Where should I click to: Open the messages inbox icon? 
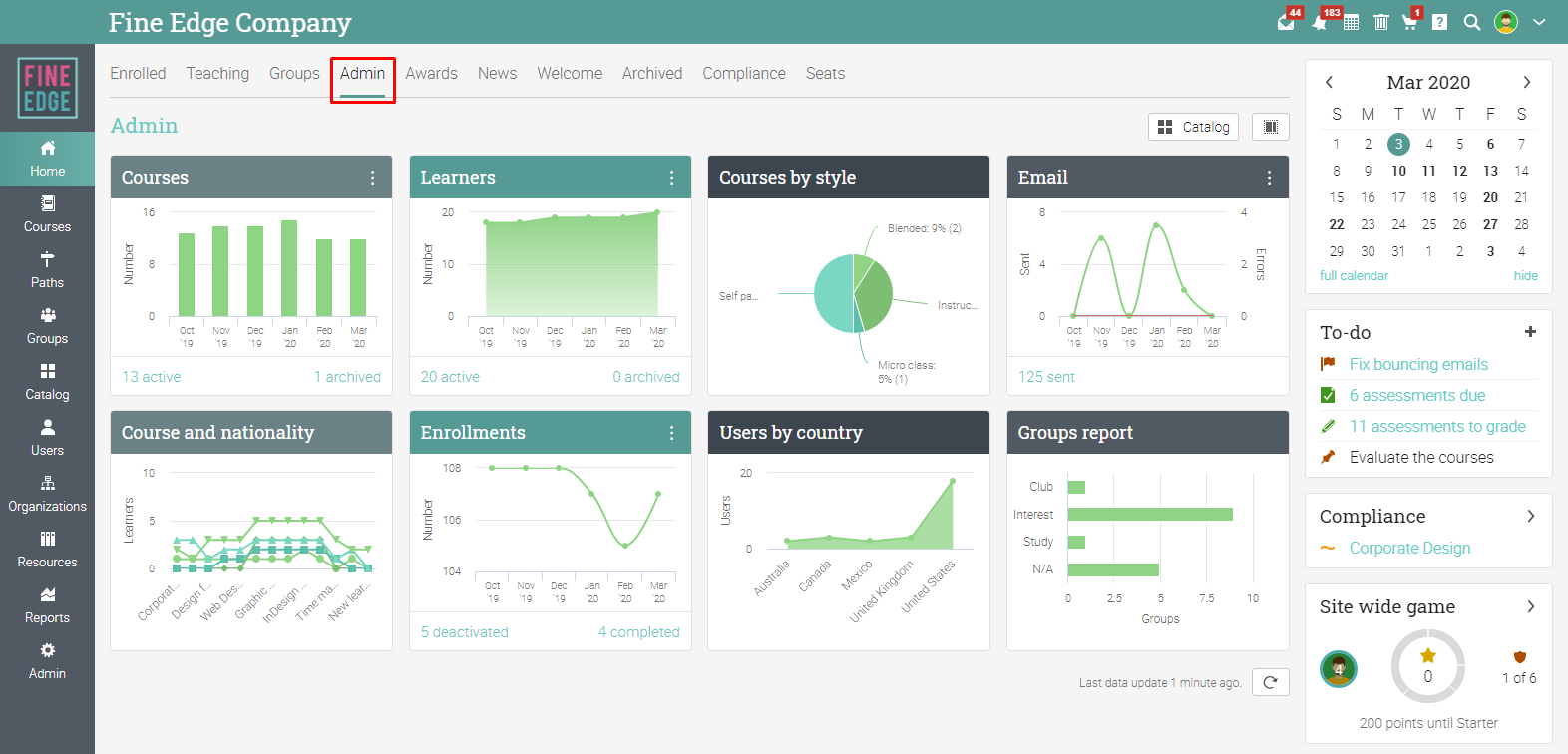(x=1287, y=22)
